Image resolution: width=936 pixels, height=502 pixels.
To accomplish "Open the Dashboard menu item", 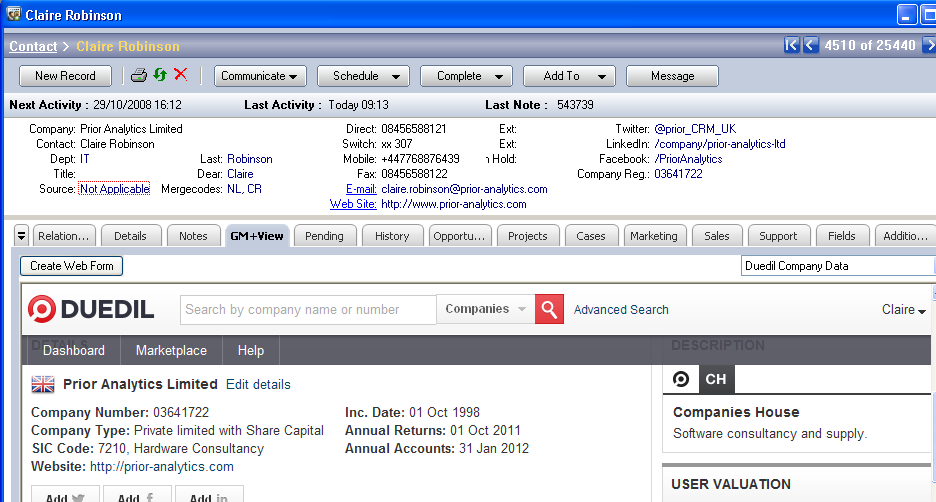I will [x=73, y=350].
